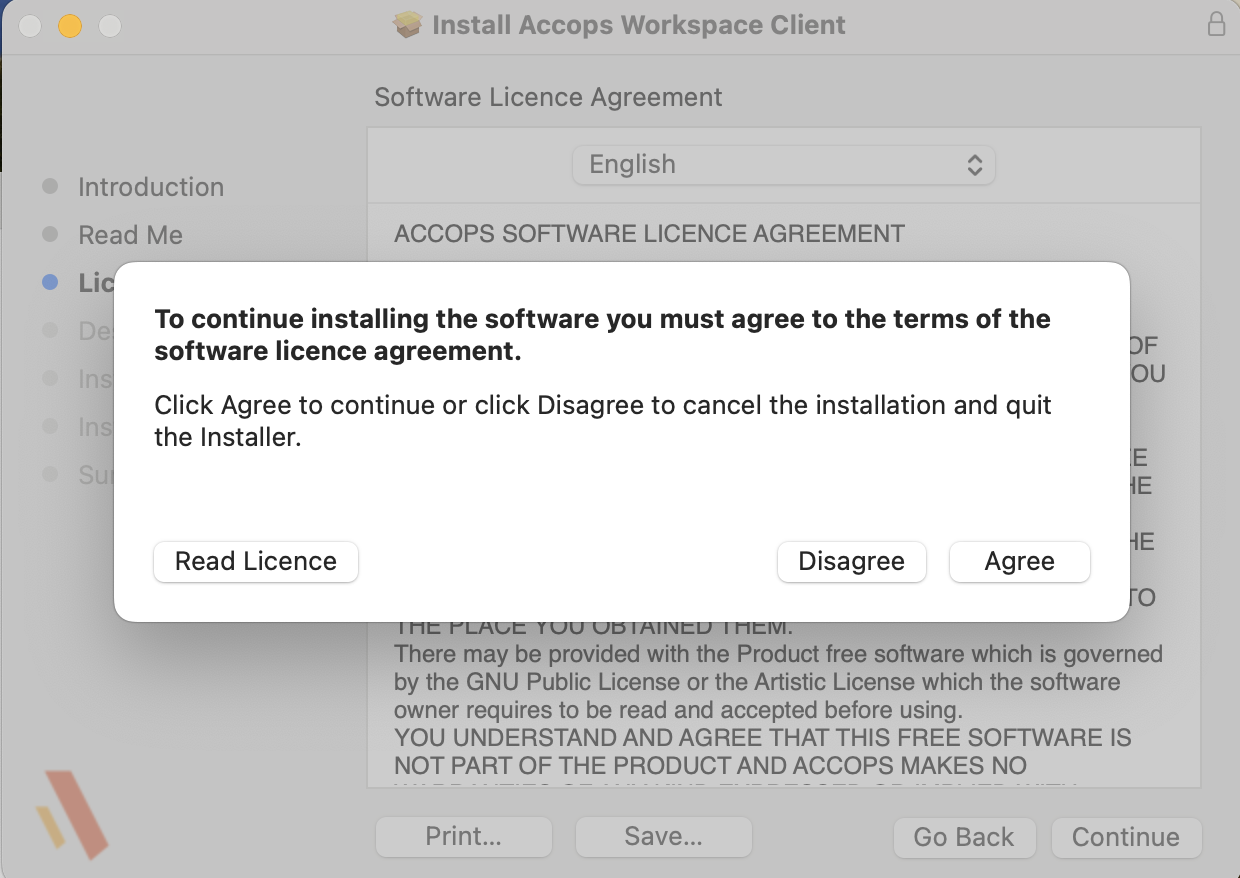
Task: Click the window title text
Action: pyautogui.click(x=638, y=25)
